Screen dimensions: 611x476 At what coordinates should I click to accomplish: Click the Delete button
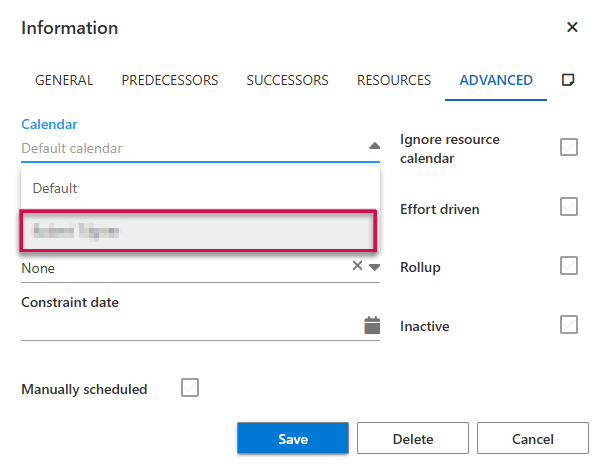click(413, 439)
